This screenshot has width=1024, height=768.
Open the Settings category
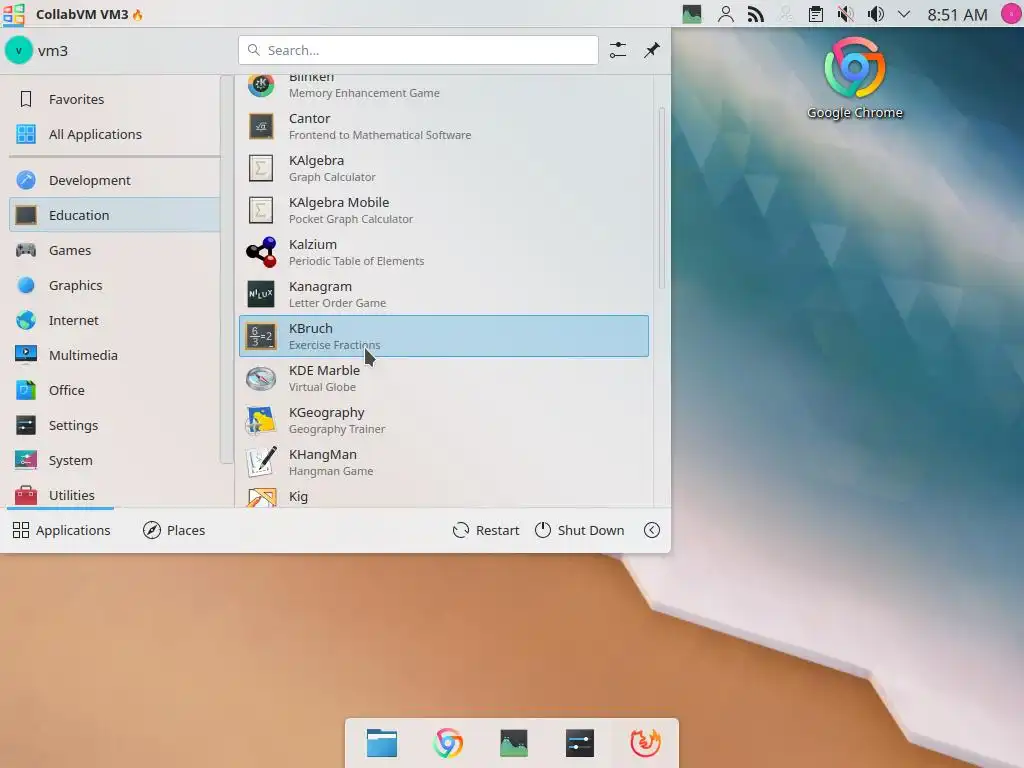[x=115, y=425]
